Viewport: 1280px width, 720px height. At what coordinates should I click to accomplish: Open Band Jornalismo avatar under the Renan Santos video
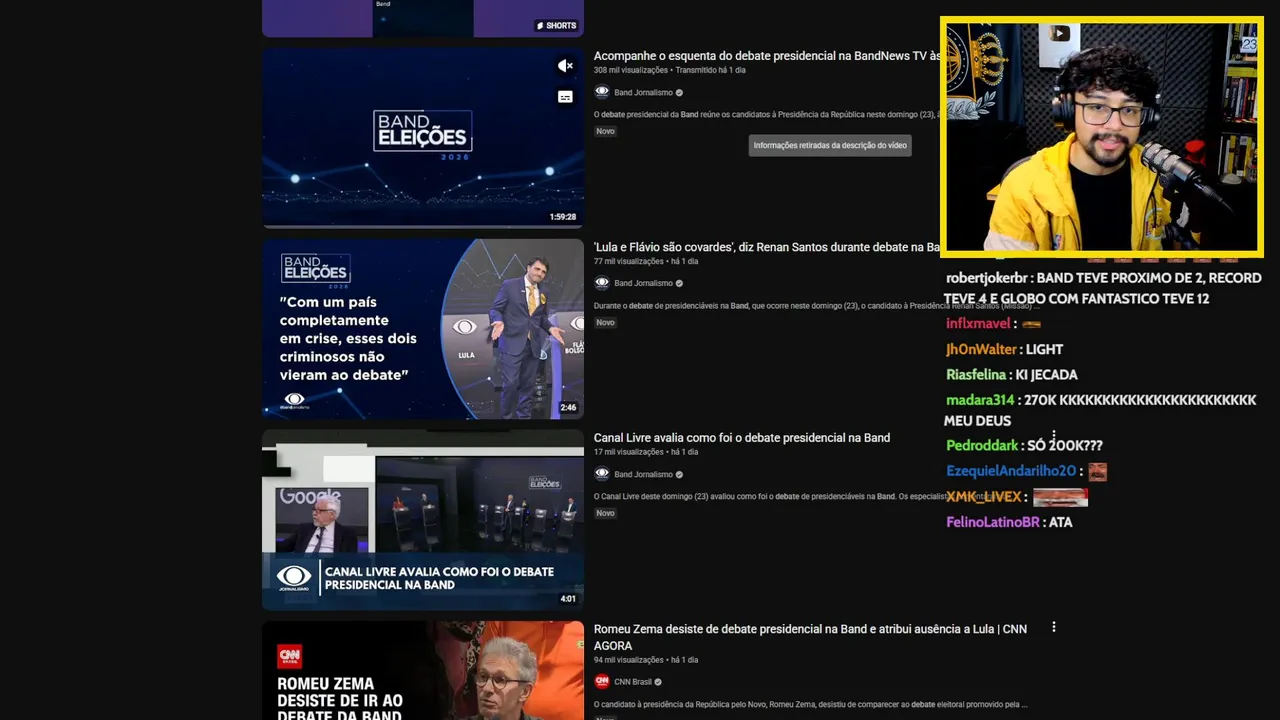[x=602, y=283]
